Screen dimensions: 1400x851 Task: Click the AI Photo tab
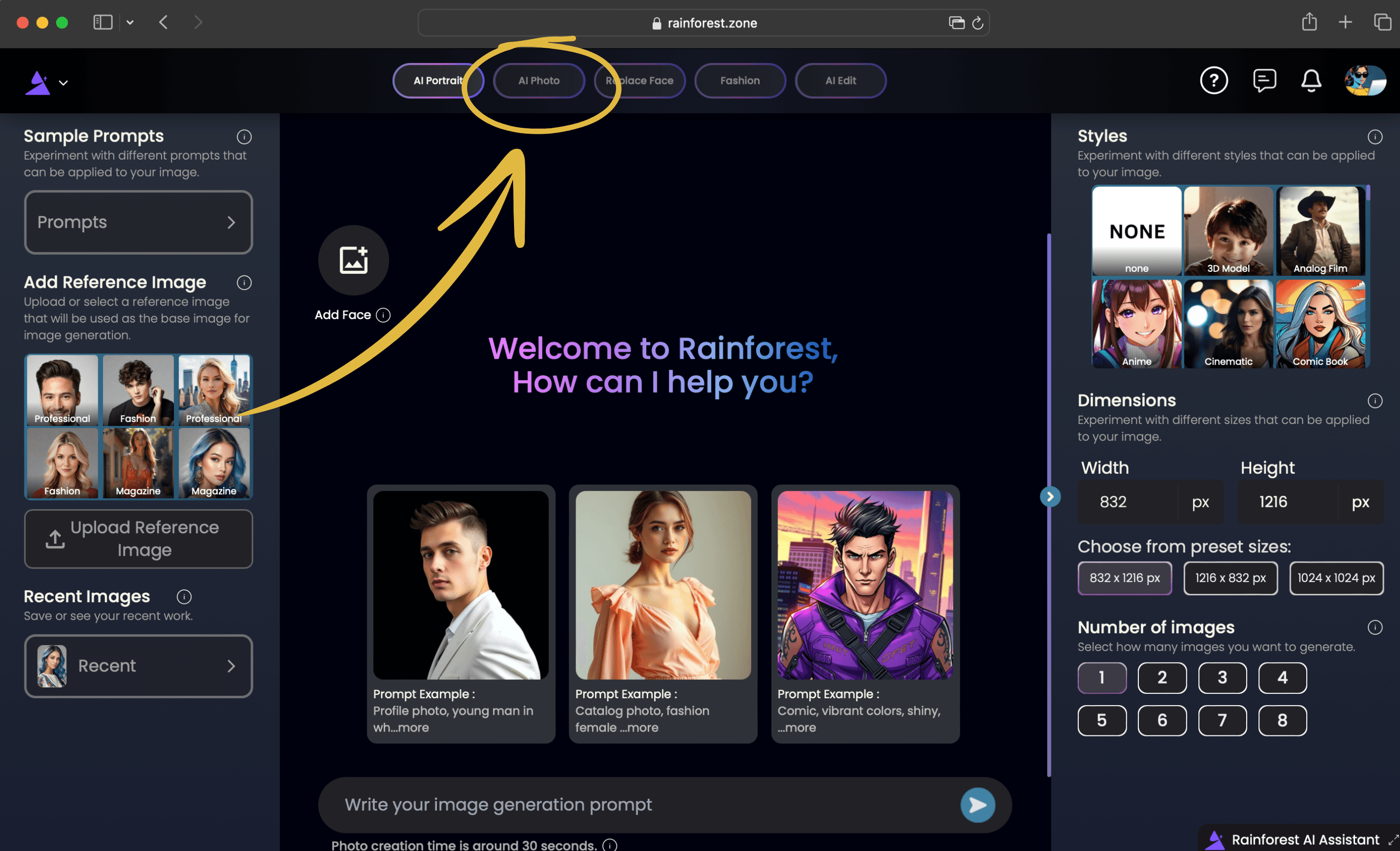coord(539,80)
